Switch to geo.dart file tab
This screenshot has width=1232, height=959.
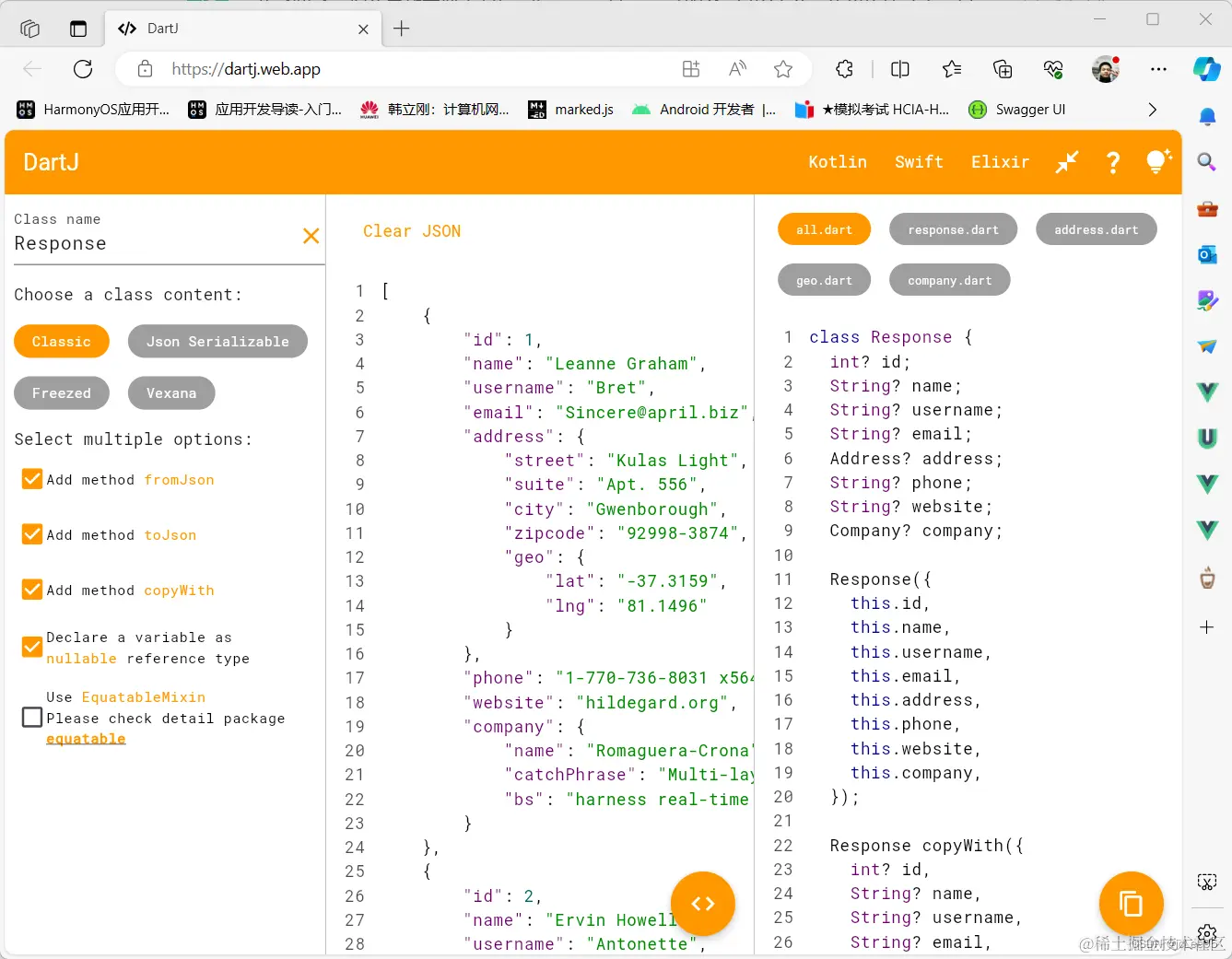coord(824,280)
